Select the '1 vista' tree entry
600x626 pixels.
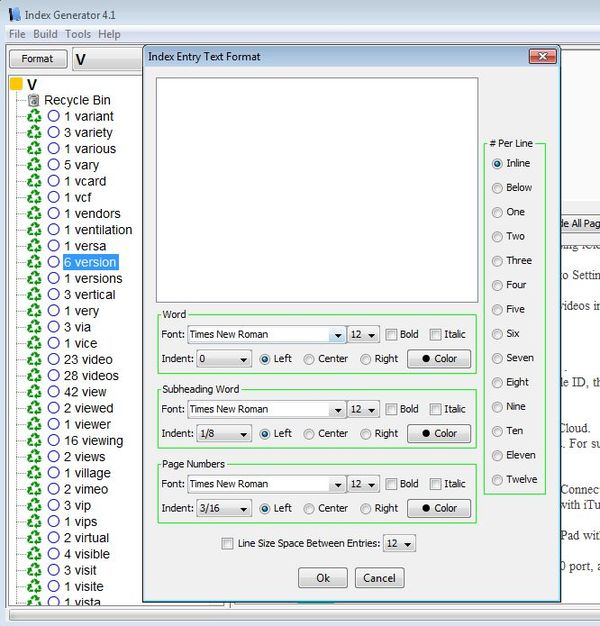pyautogui.click(x=82, y=601)
